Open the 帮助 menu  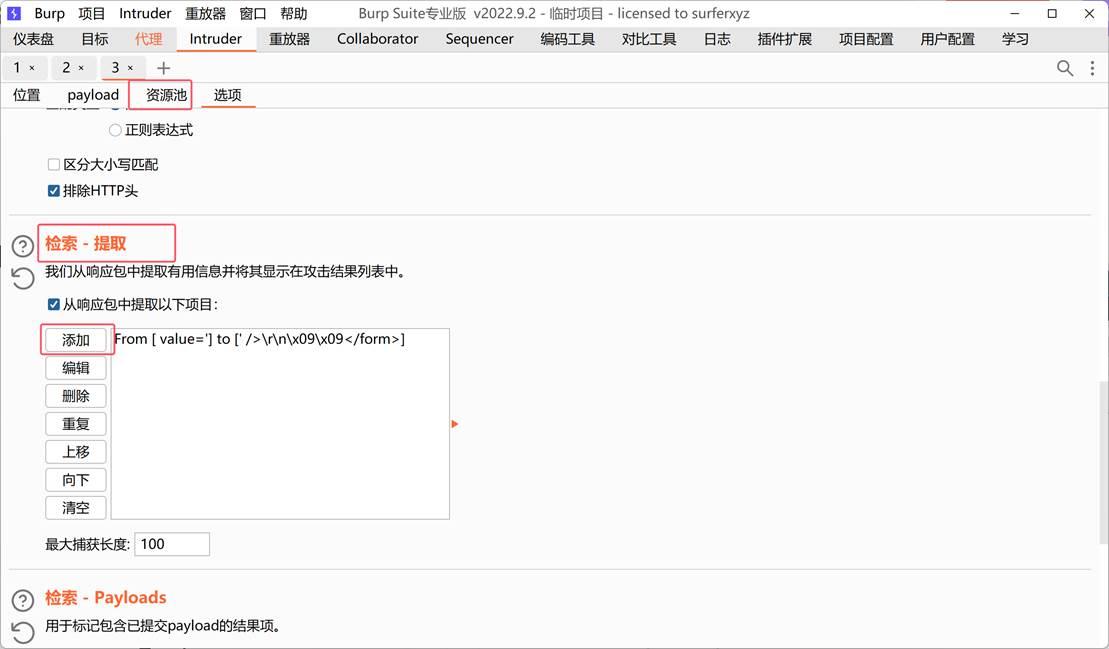pyautogui.click(x=294, y=13)
